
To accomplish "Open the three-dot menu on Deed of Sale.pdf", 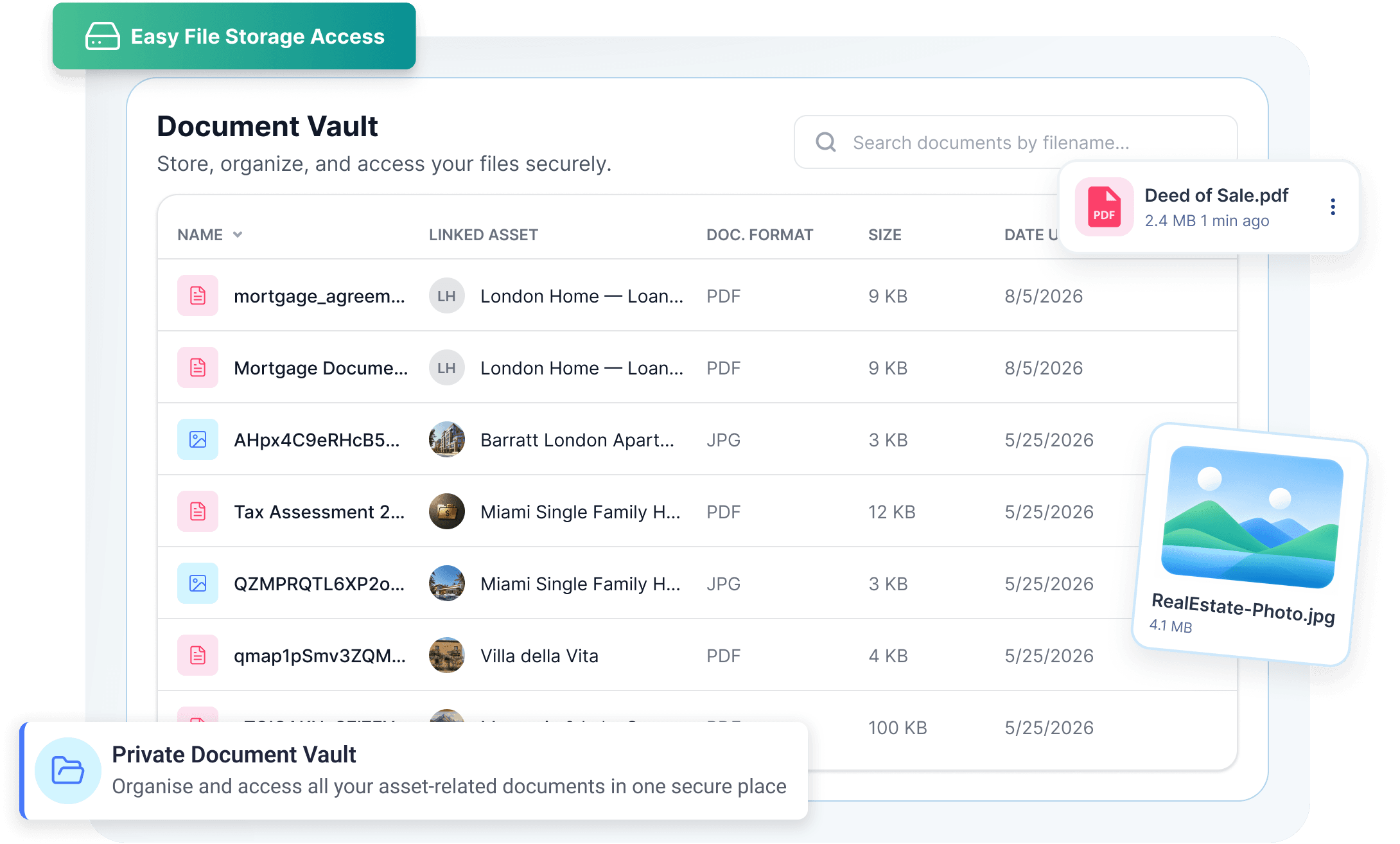I will coord(1333,207).
